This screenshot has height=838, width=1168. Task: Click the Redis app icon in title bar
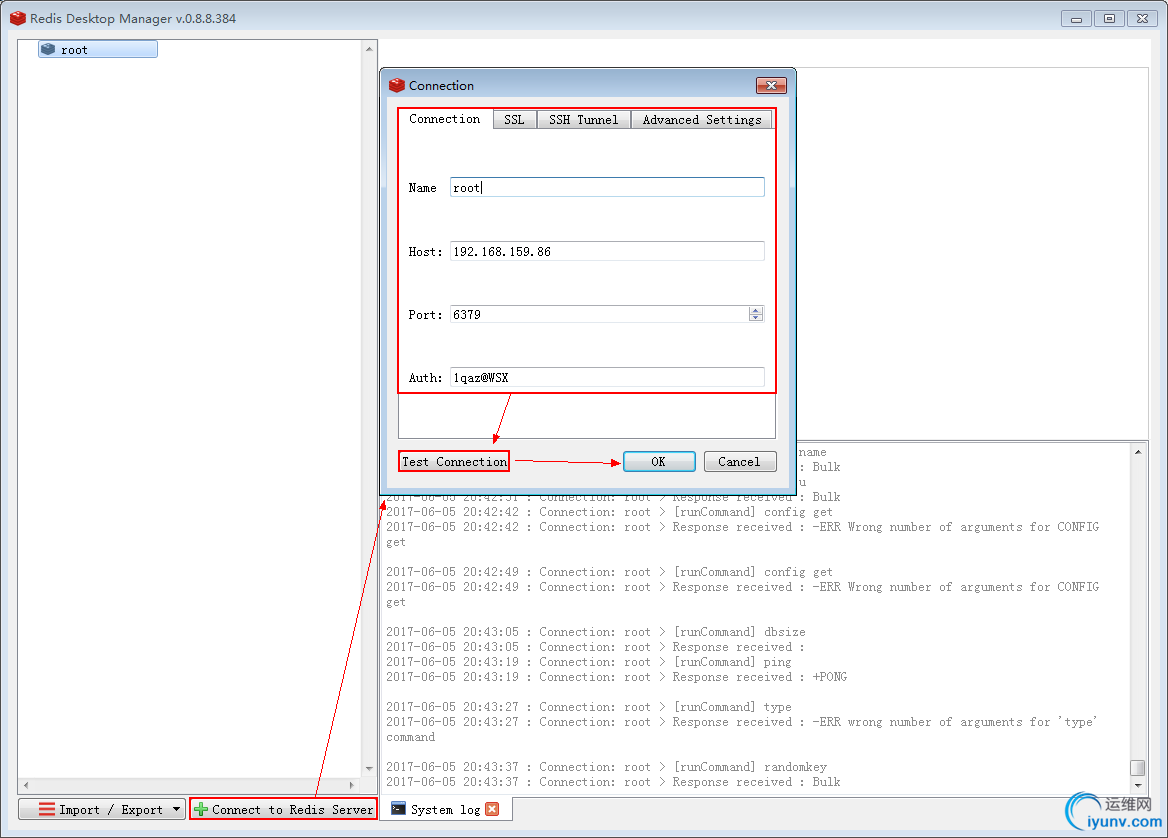click(18, 18)
